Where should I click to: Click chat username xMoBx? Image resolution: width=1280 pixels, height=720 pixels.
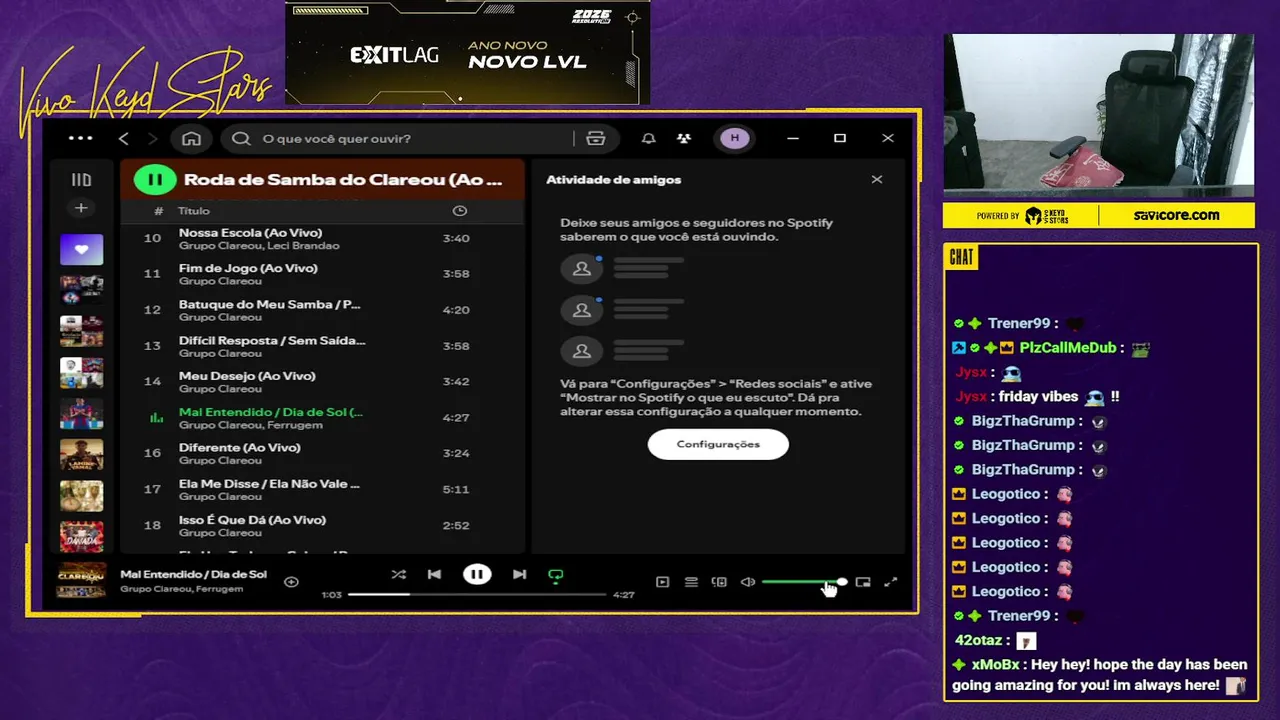click(995, 665)
